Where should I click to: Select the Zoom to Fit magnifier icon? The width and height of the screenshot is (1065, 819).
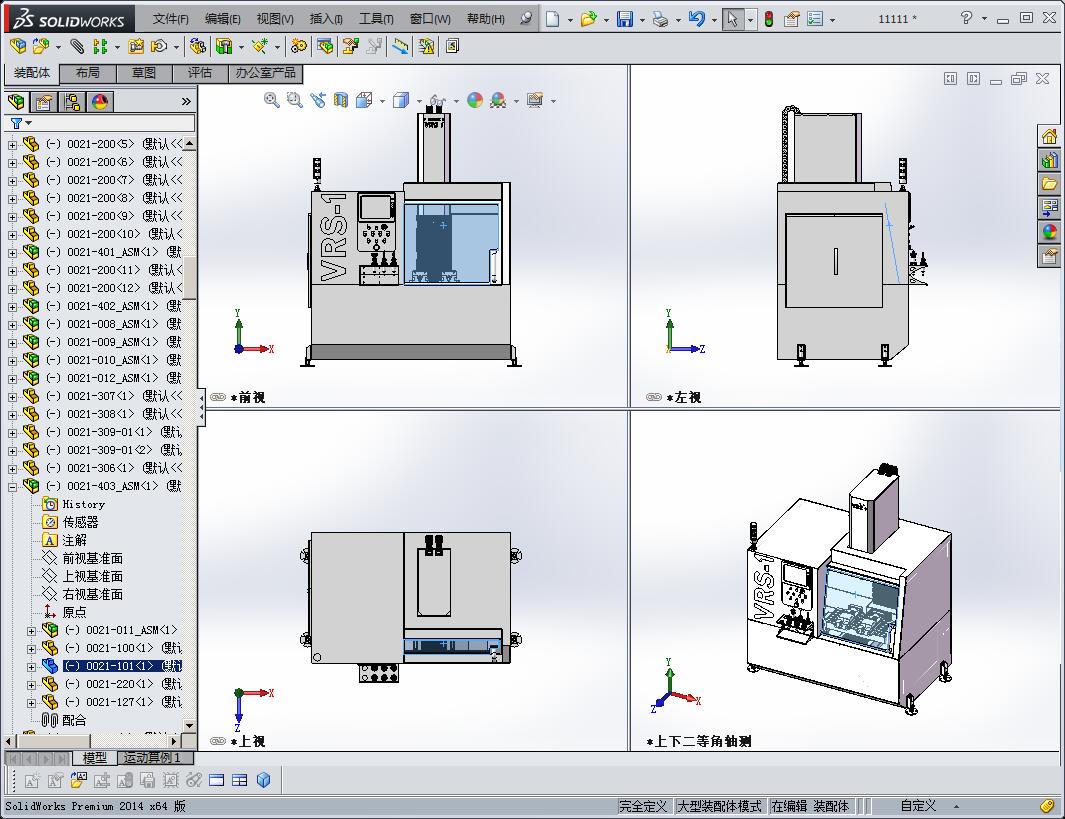(272, 100)
